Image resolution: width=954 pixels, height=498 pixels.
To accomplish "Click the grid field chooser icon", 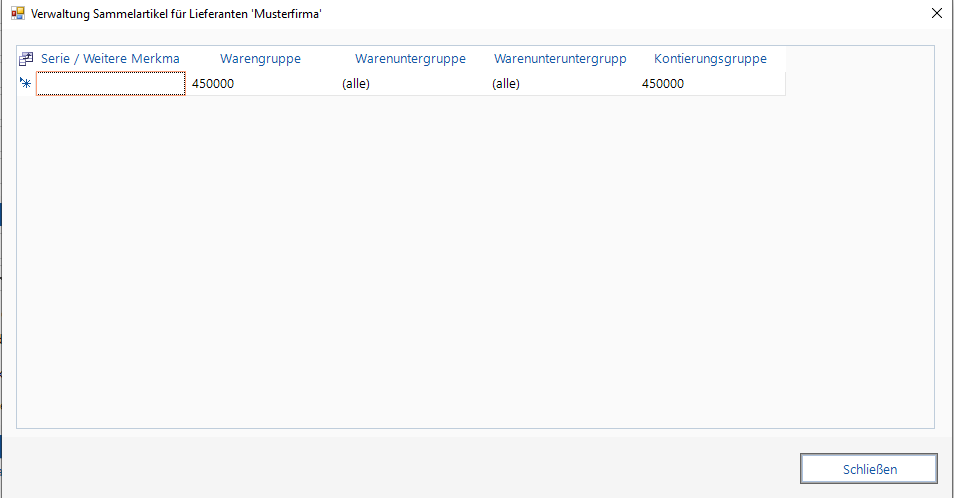I will point(27,59).
